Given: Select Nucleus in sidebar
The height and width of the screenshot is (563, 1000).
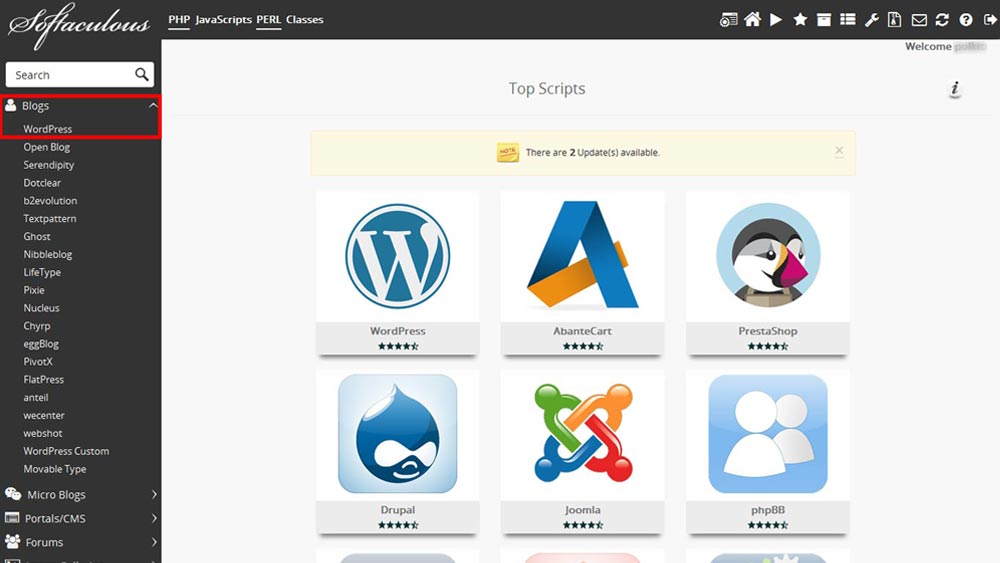Looking at the screenshot, I should [x=41, y=307].
